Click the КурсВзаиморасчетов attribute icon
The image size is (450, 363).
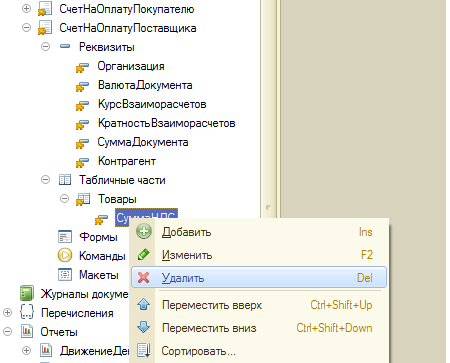tap(82, 105)
